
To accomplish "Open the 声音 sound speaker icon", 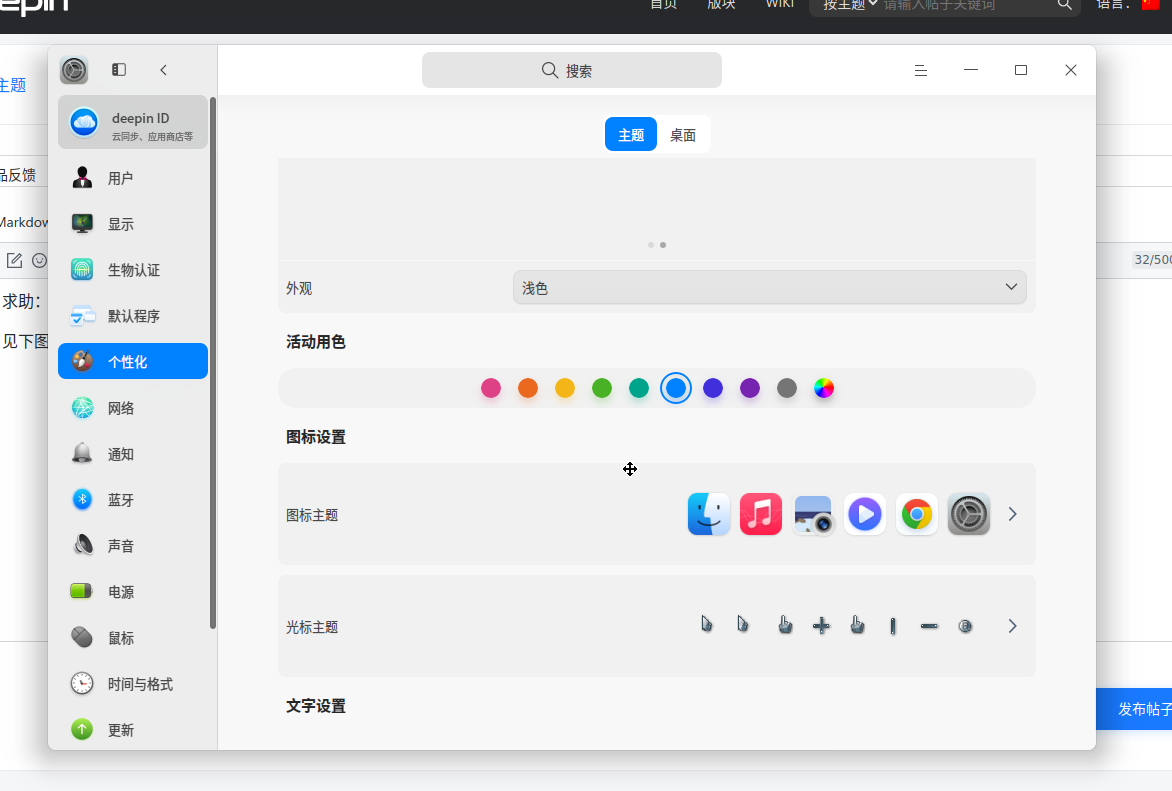I will point(82,546).
